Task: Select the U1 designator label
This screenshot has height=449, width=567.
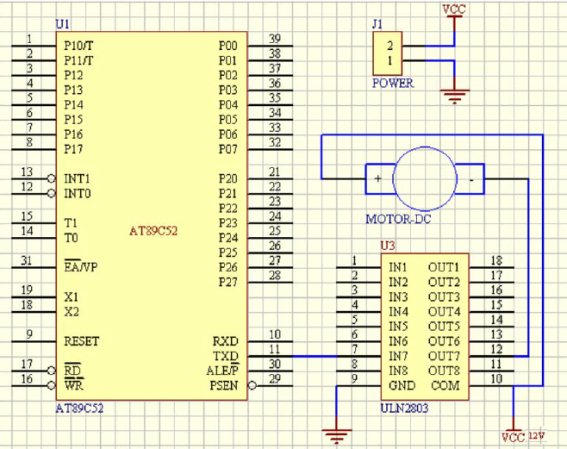Action: [62, 24]
